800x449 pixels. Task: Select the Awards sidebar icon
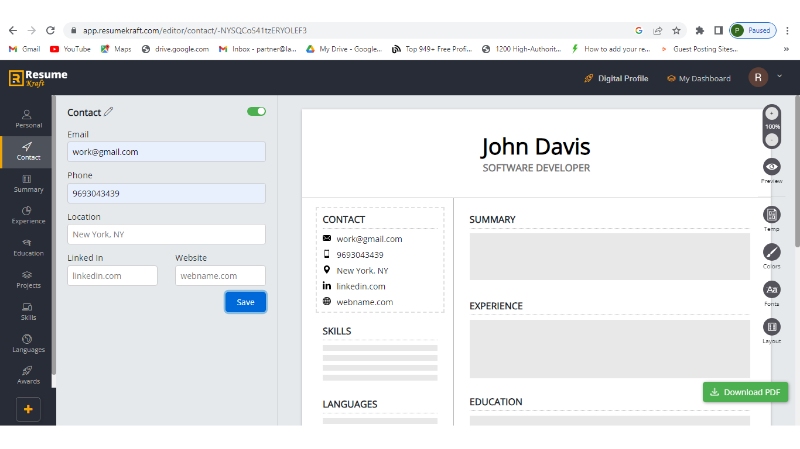click(x=28, y=375)
